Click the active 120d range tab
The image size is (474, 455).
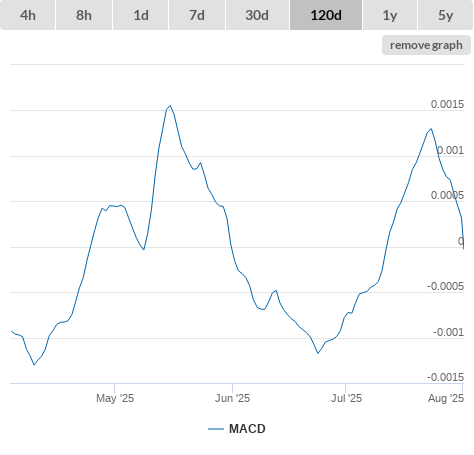(326, 15)
